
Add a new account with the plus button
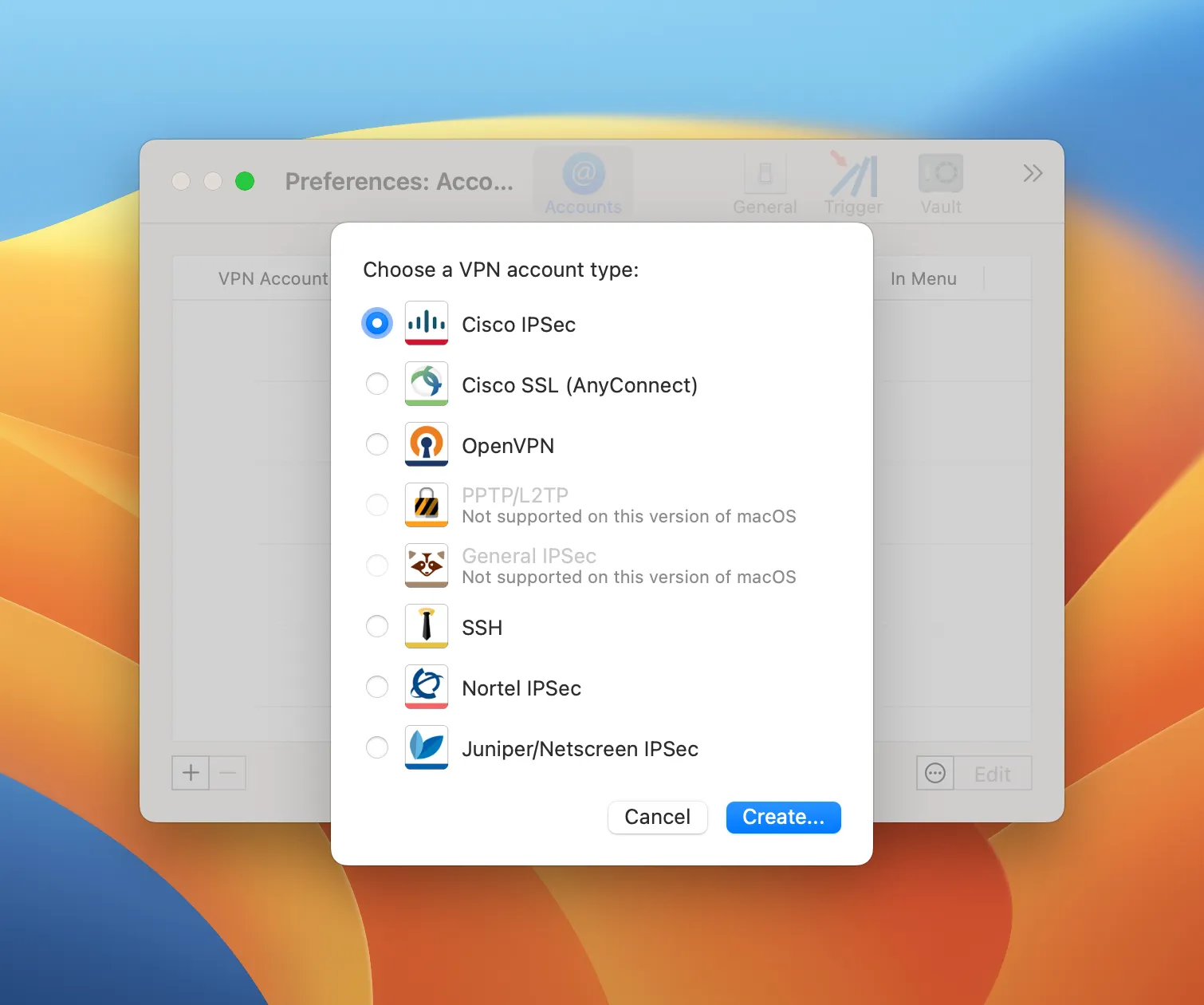[x=191, y=773]
